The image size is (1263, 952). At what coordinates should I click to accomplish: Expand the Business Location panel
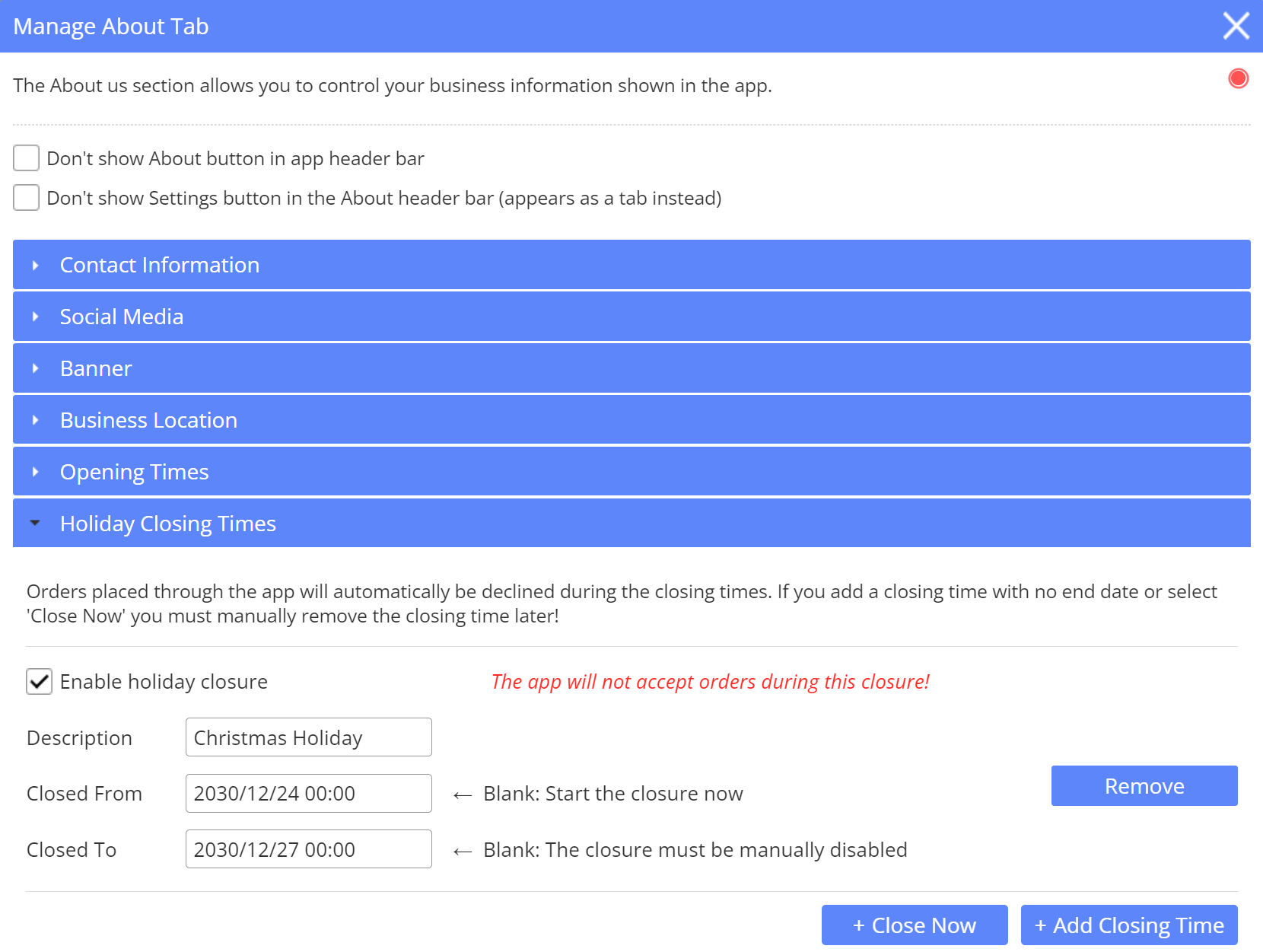148,420
